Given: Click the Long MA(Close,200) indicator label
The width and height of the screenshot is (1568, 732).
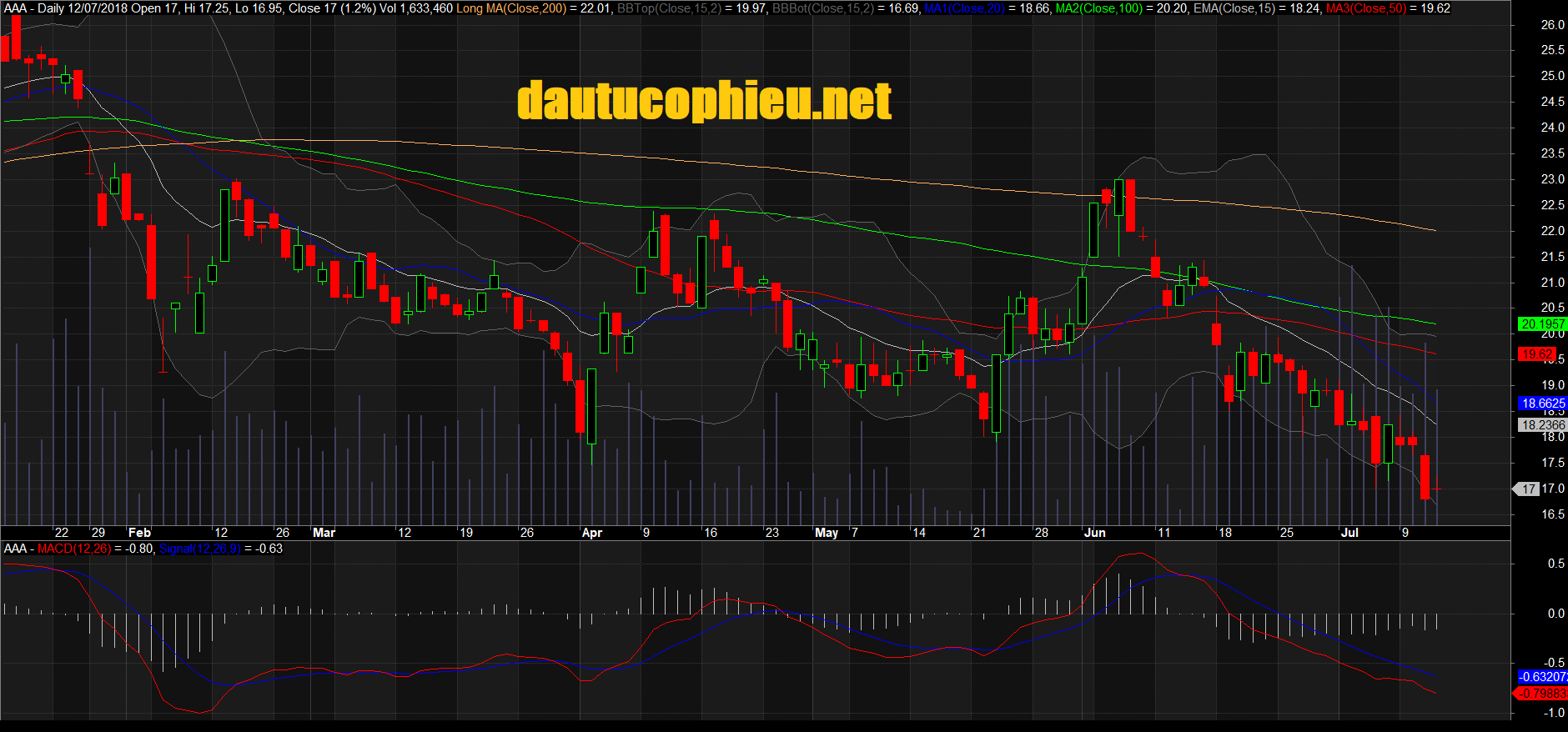Looking at the screenshot, I should pyautogui.click(x=511, y=8).
